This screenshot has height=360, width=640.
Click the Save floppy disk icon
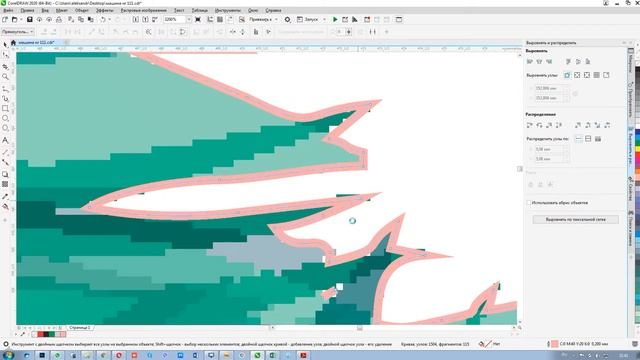[29, 19]
